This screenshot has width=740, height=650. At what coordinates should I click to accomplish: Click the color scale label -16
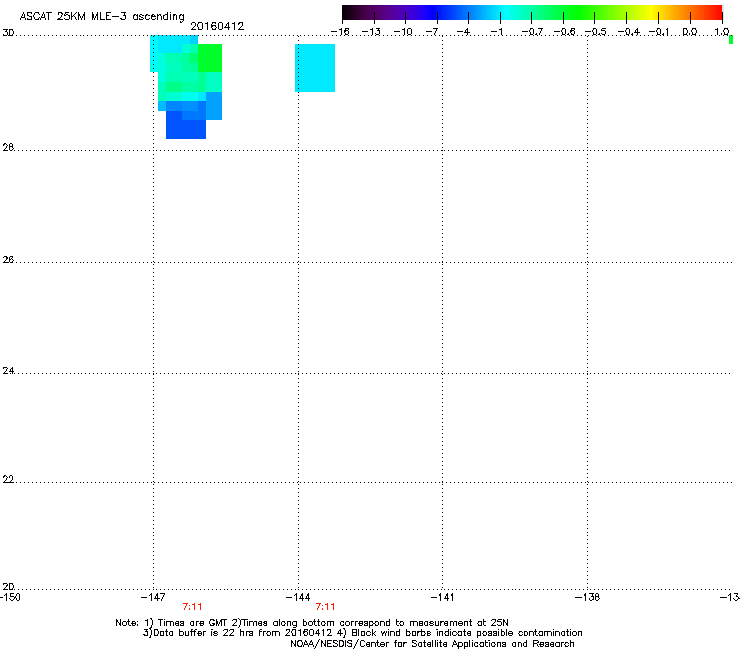pyautogui.click(x=340, y=32)
